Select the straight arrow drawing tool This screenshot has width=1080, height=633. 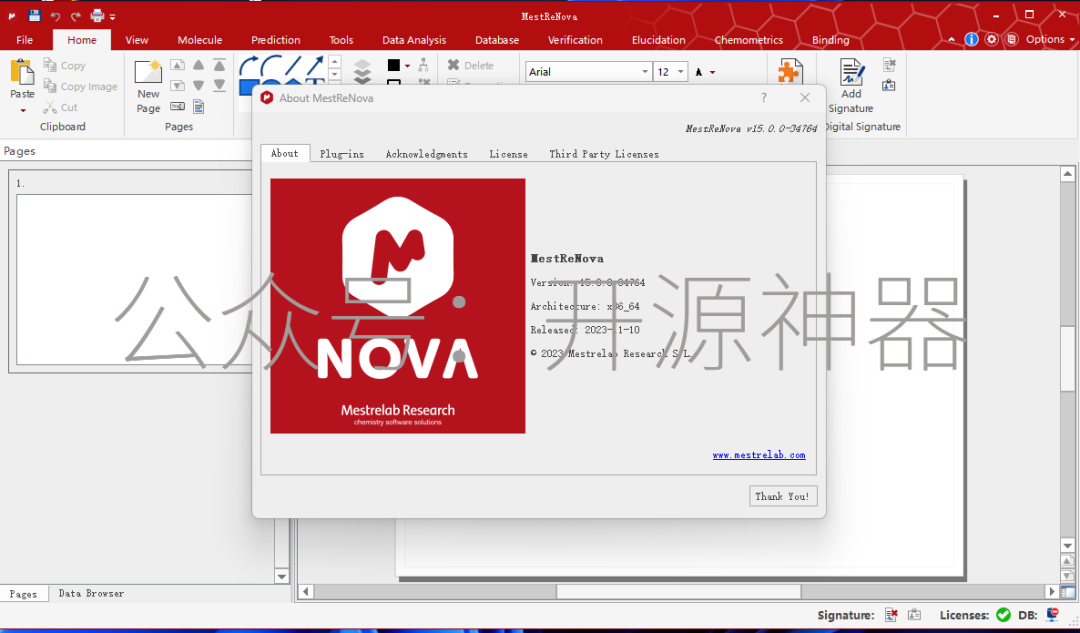[x=315, y=66]
